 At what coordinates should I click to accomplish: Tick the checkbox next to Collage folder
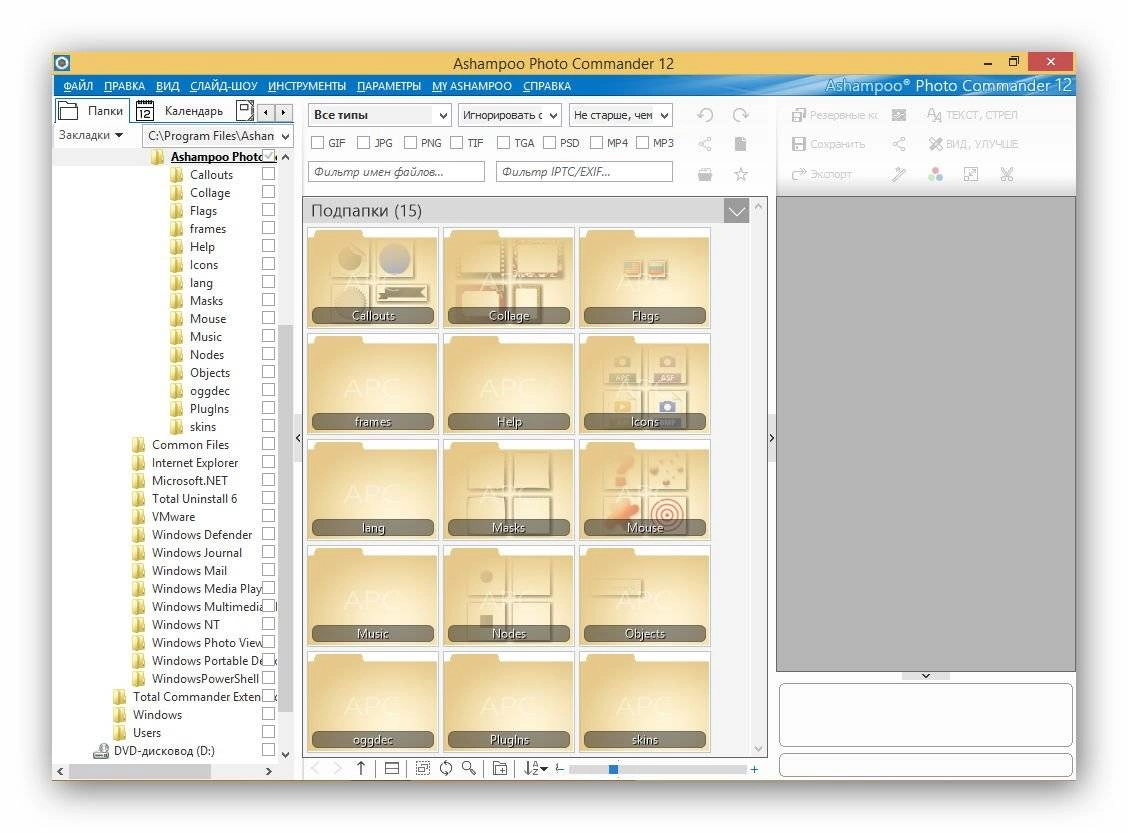pos(268,192)
